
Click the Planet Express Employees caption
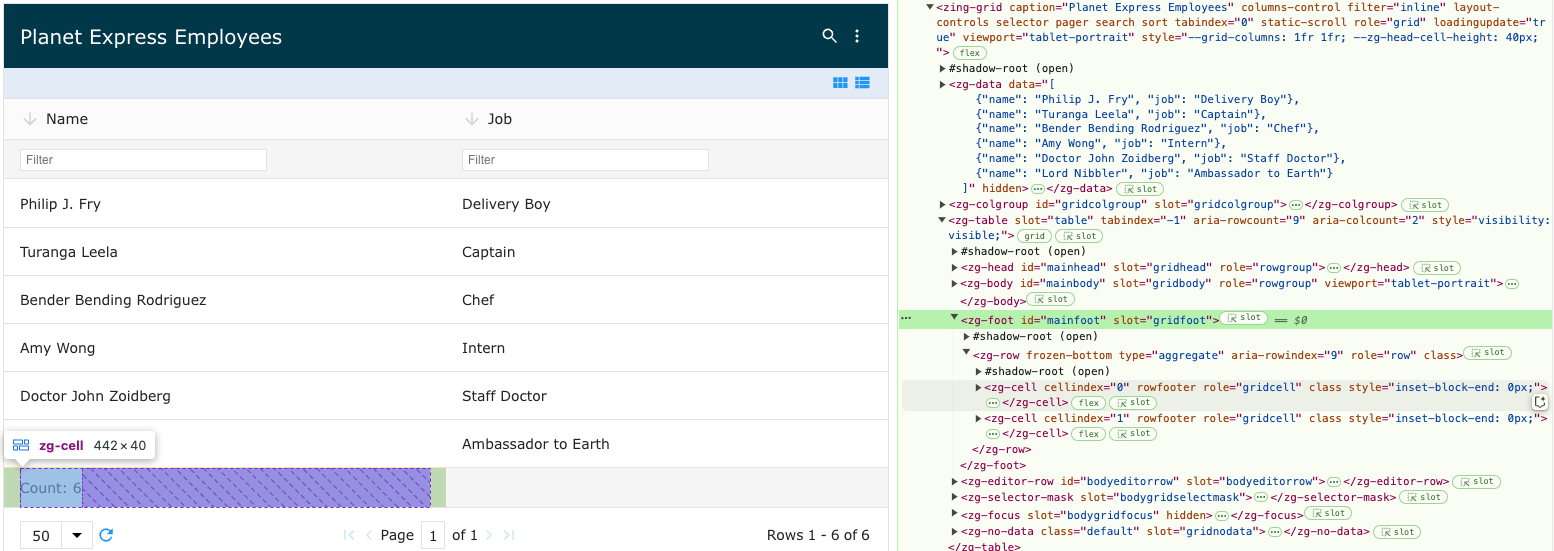(x=151, y=37)
